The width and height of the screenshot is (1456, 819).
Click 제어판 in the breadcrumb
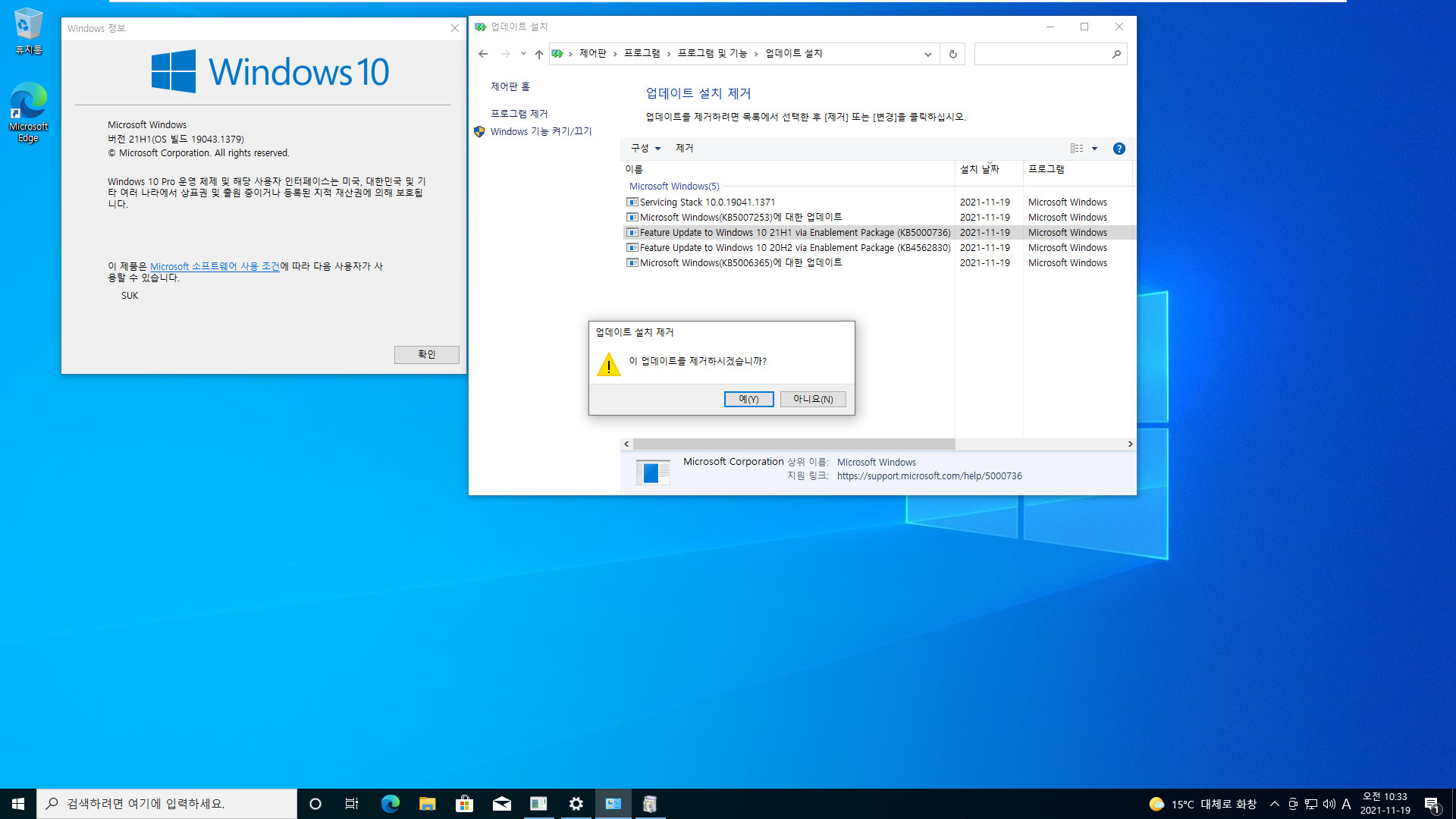click(x=592, y=54)
